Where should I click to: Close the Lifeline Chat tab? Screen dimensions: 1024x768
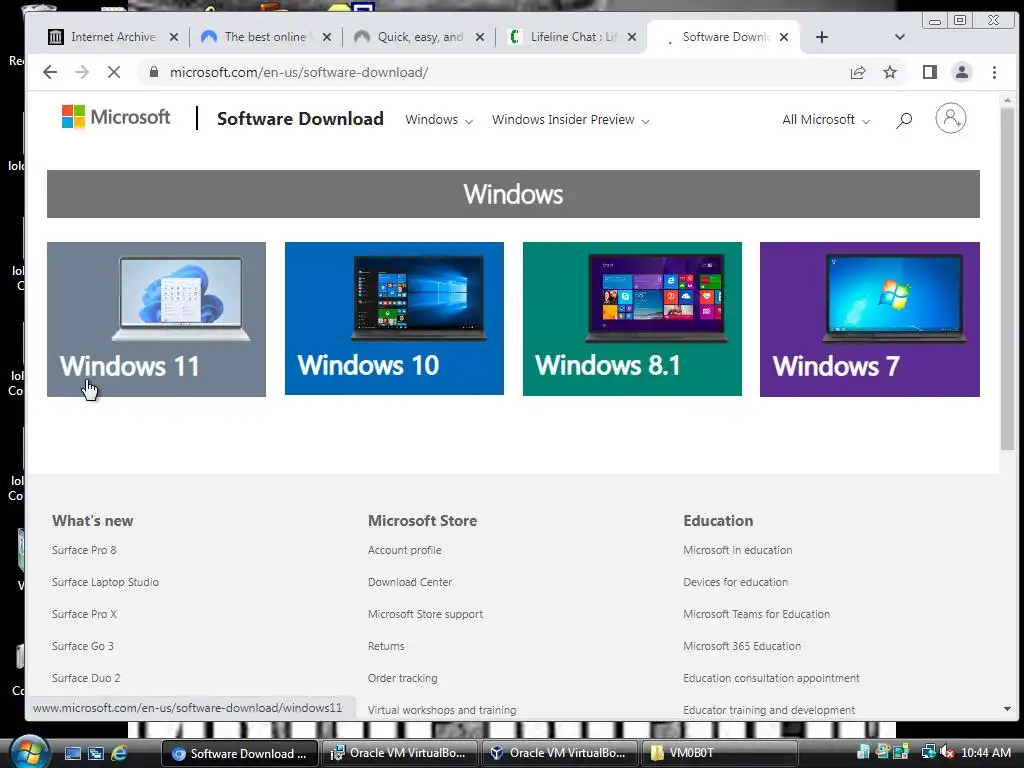pyautogui.click(x=632, y=37)
